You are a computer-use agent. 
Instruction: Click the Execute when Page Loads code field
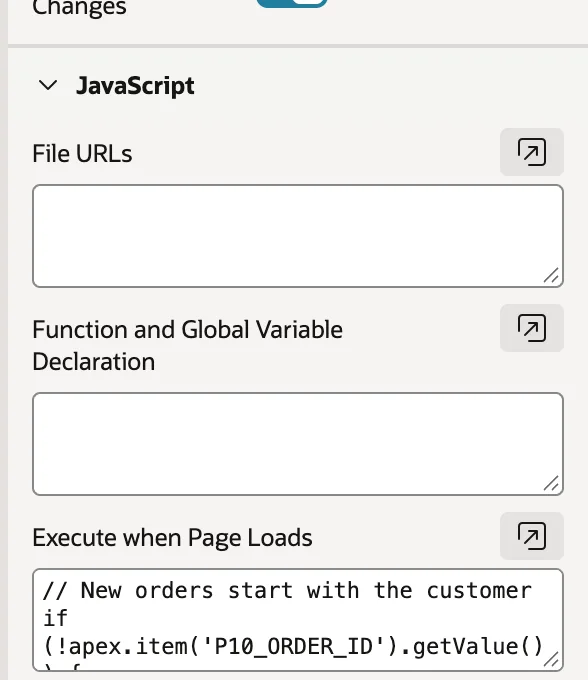click(x=298, y=620)
